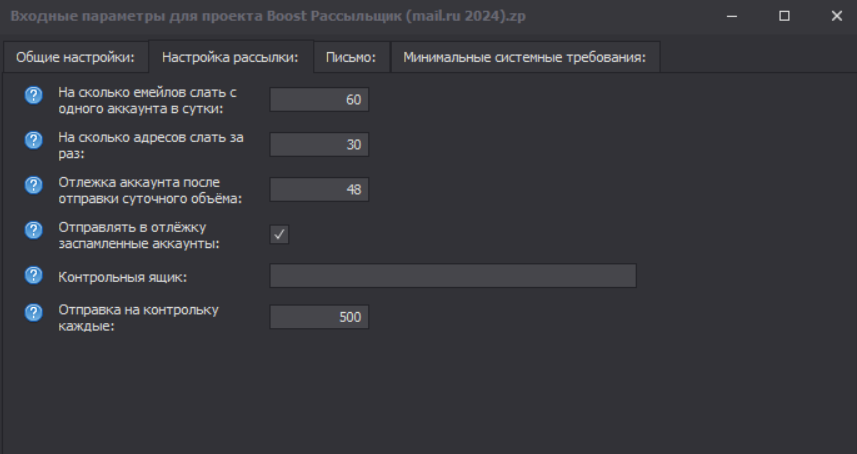Maximize the project parameters window
Screen dimensions: 857x454
[784, 16]
